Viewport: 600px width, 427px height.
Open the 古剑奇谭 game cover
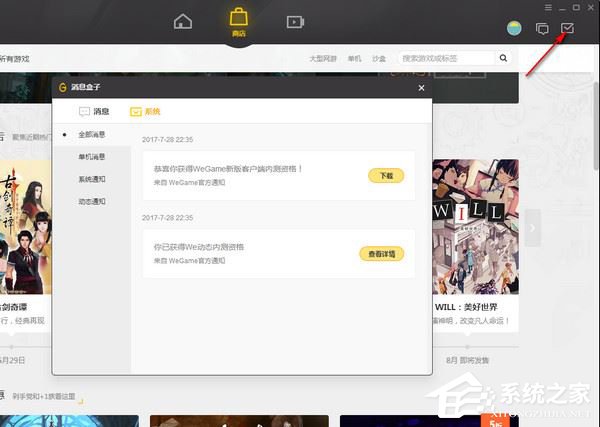tap(26, 227)
